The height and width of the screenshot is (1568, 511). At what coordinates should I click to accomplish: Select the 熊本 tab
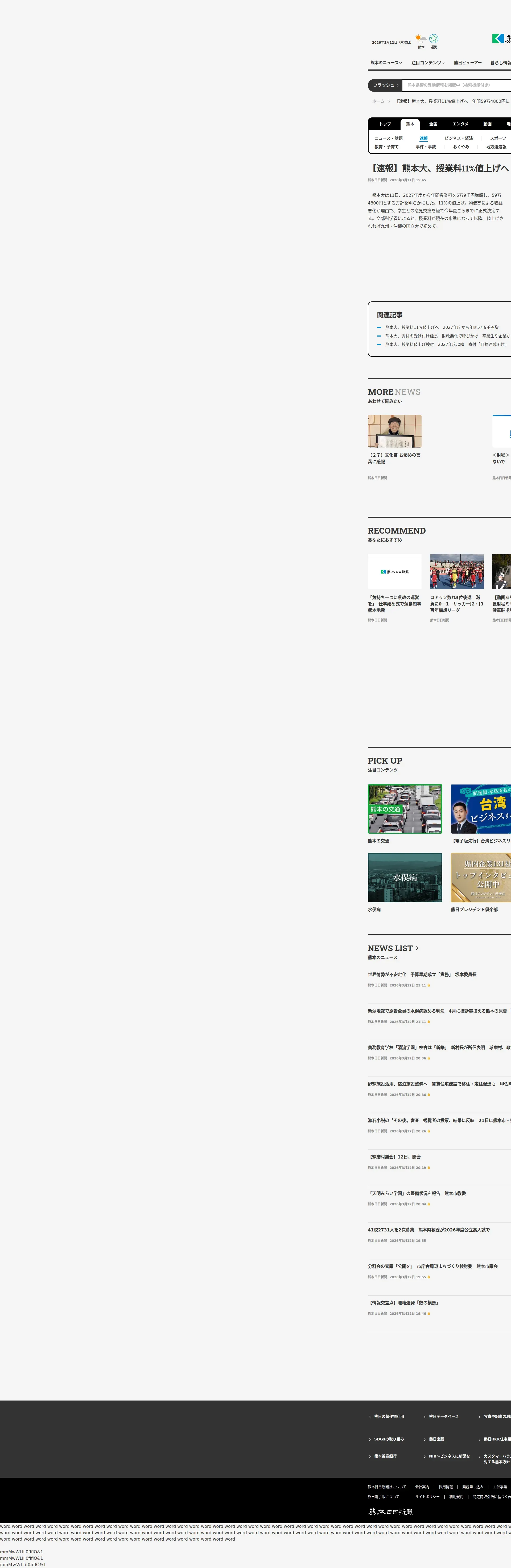[x=410, y=124]
